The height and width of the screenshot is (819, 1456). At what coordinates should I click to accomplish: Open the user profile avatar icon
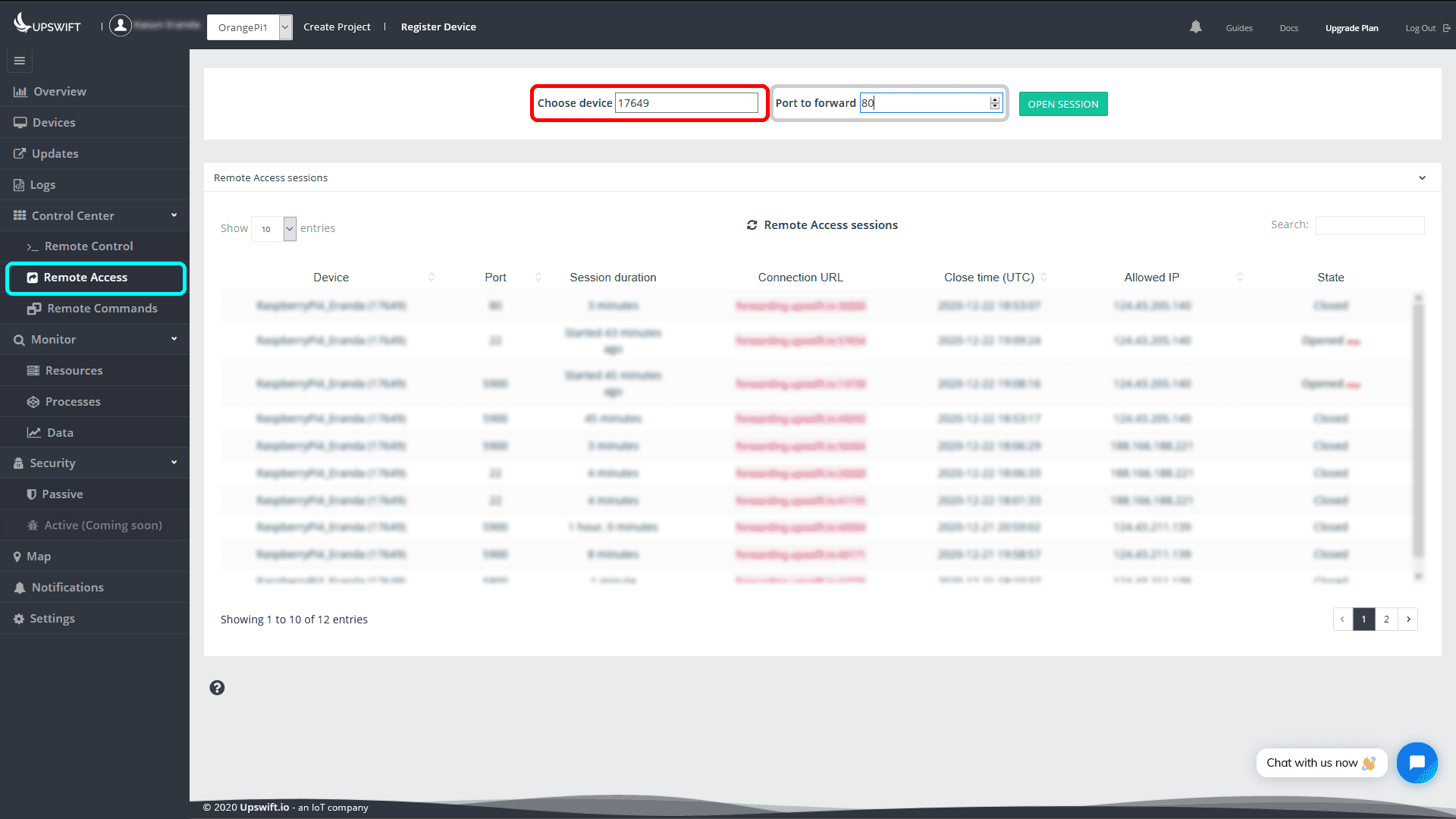coord(120,26)
